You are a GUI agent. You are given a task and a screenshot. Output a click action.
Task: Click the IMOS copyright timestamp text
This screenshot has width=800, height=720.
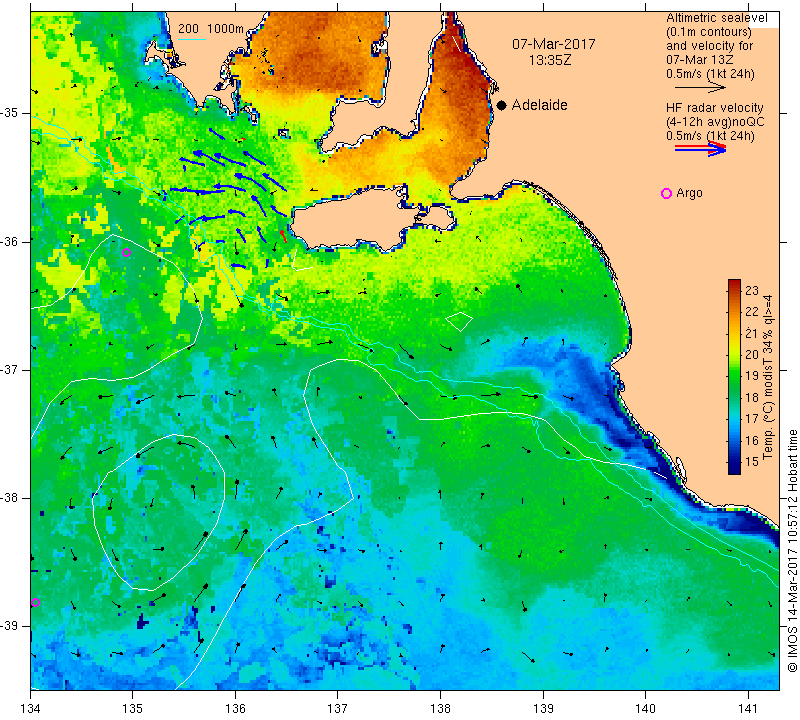[792, 550]
